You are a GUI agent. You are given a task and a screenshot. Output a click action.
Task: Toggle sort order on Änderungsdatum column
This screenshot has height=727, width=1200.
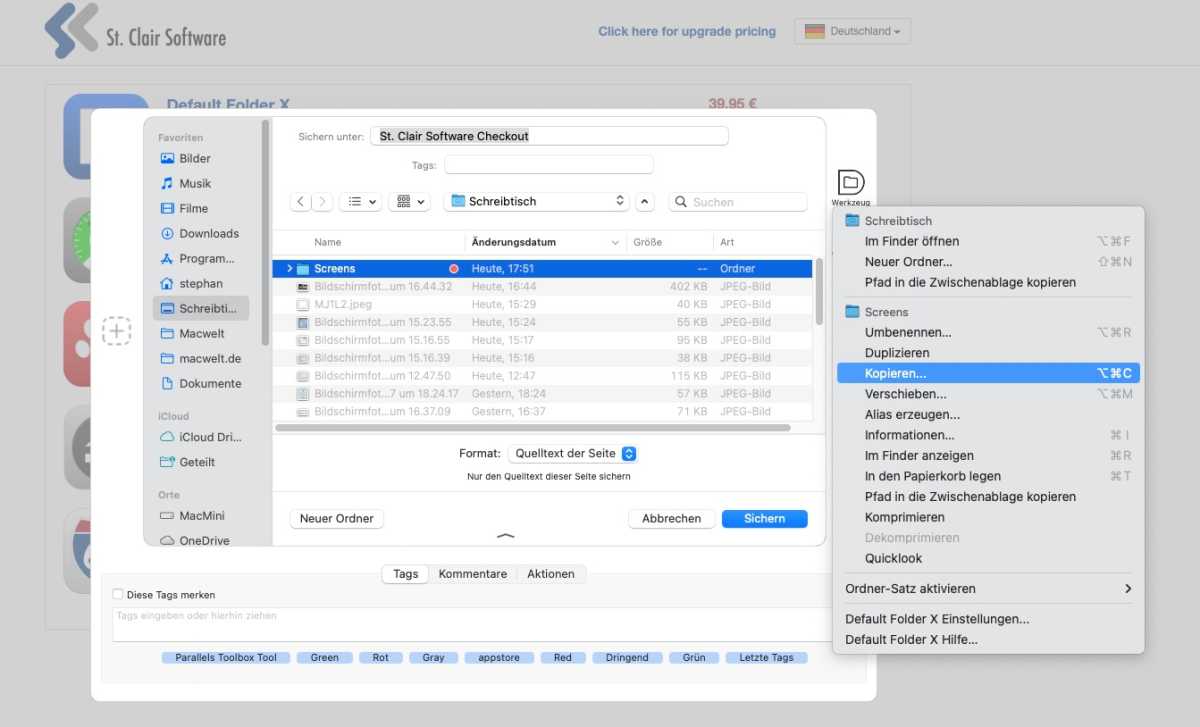pyautogui.click(x=545, y=242)
